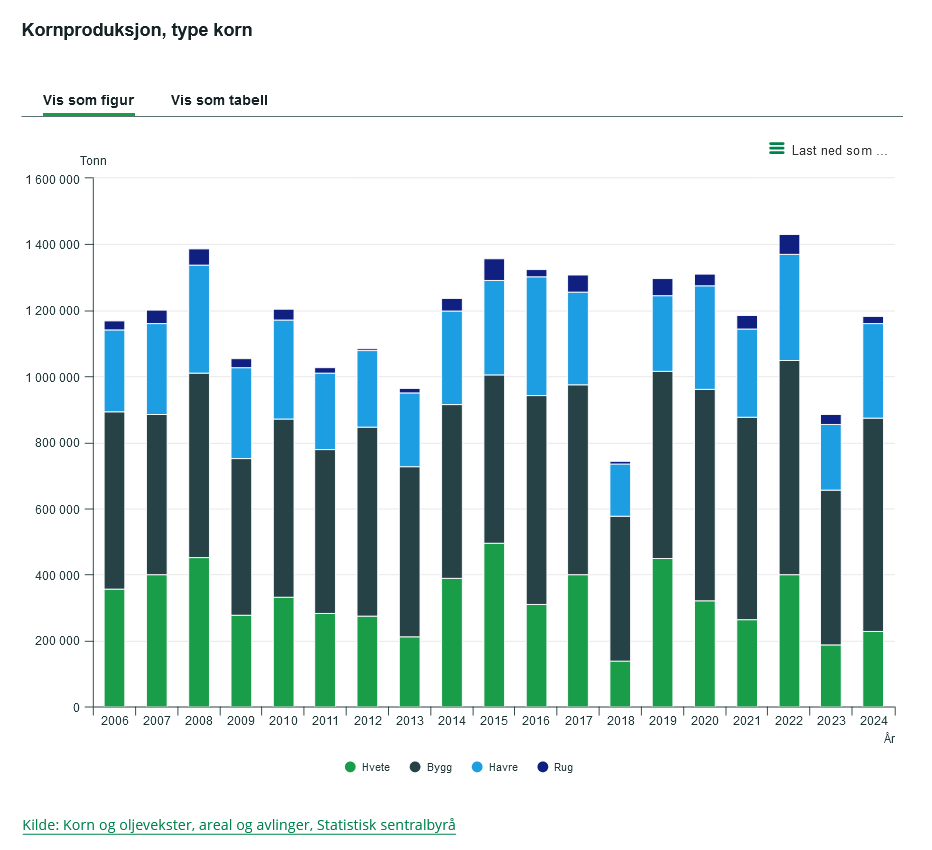Hide the Bygg series legend label
The height and width of the screenshot is (850, 932).
pos(439,767)
